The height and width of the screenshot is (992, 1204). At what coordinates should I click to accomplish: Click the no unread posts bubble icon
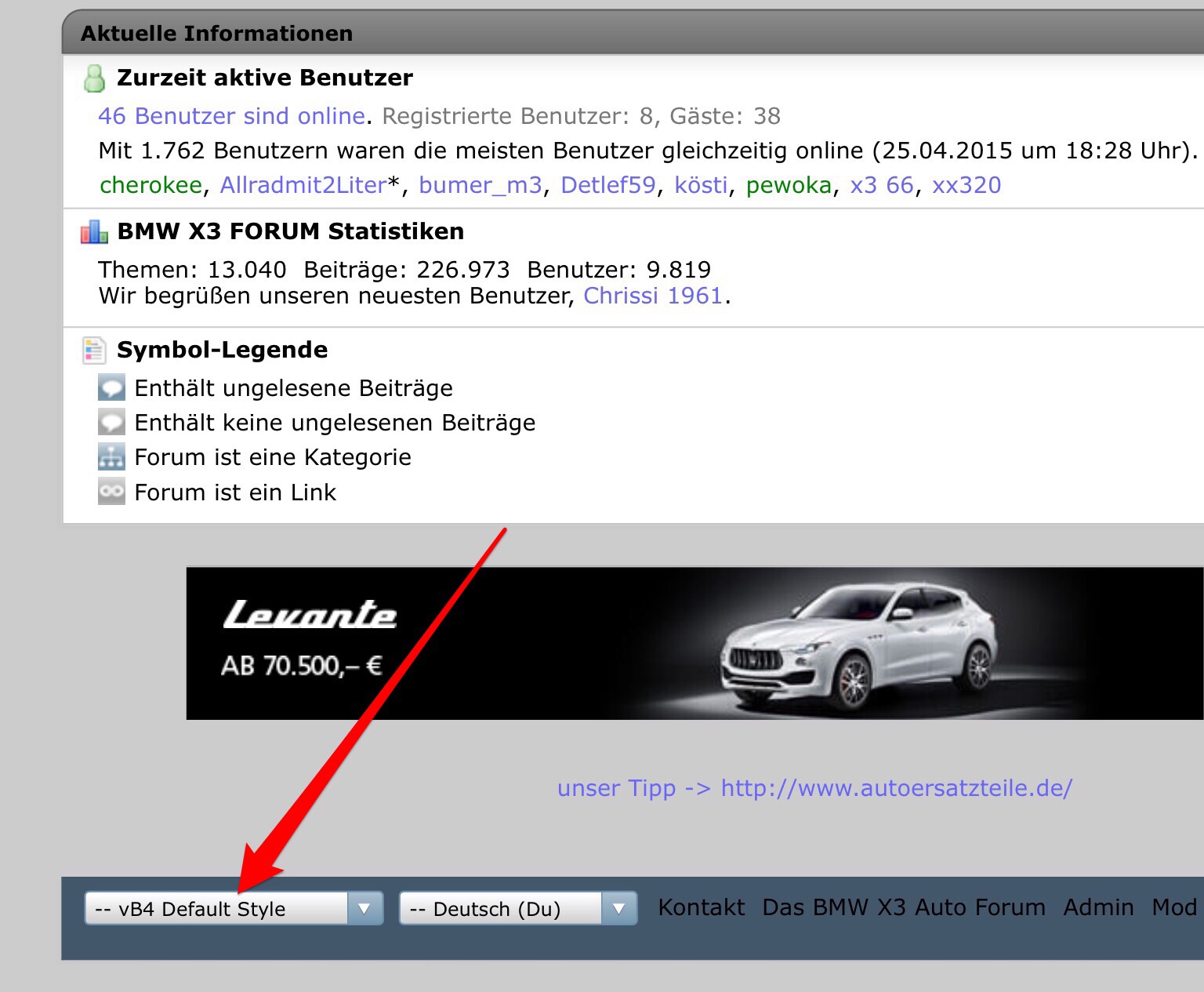(x=111, y=422)
